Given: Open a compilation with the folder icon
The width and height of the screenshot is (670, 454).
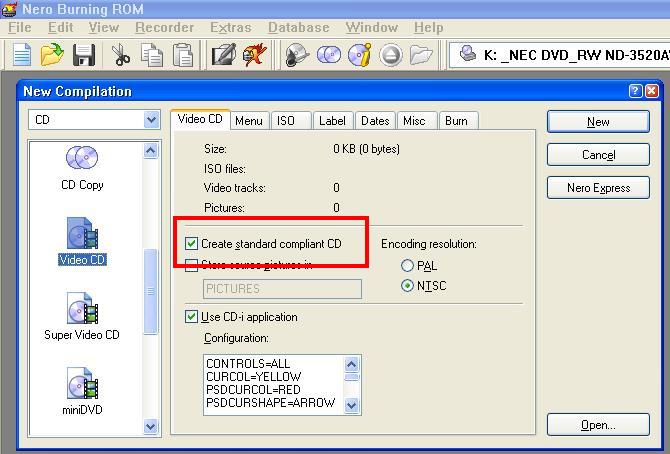Looking at the screenshot, I should [52, 55].
